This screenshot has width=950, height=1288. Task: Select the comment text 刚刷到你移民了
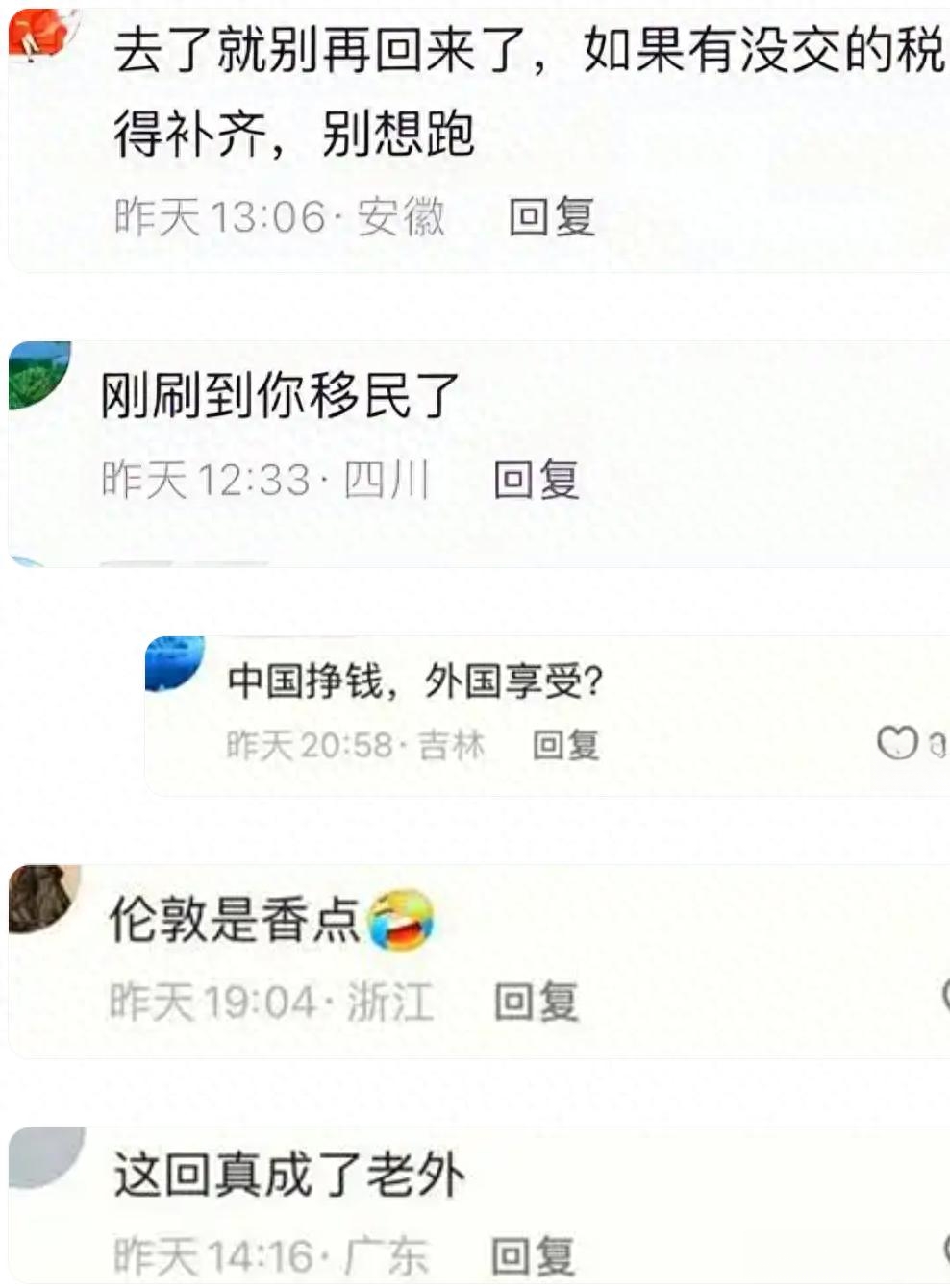280,396
